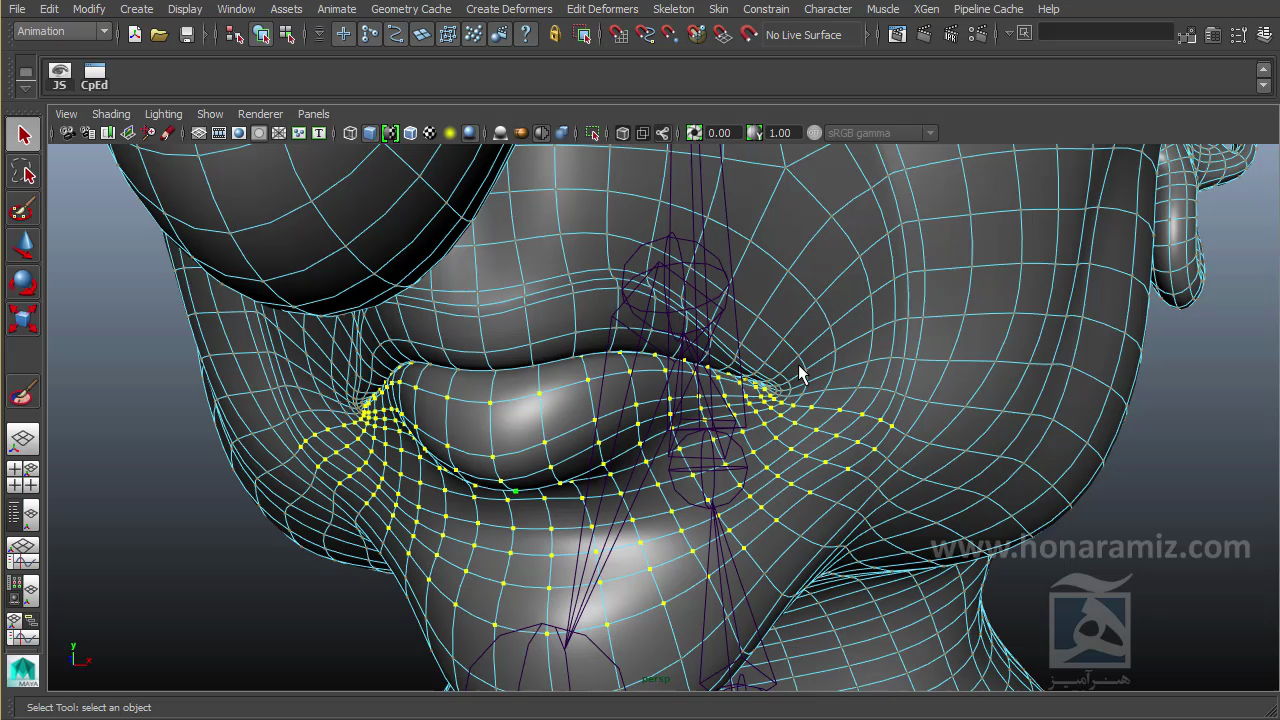Toggle highlight selection mode
This screenshot has height=720, width=1280.
(584, 35)
